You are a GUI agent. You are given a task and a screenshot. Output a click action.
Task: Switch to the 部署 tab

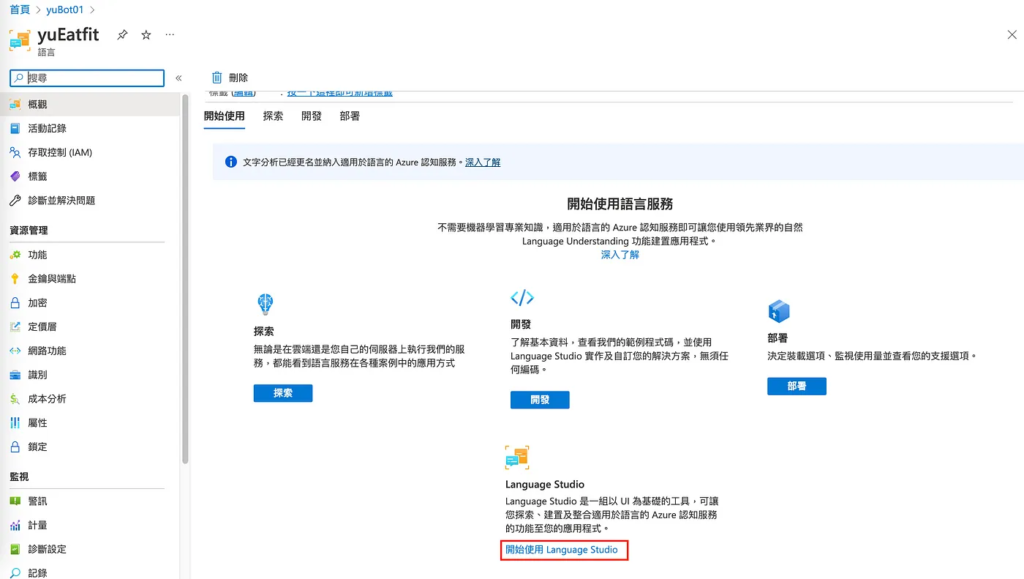coord(350,116)
